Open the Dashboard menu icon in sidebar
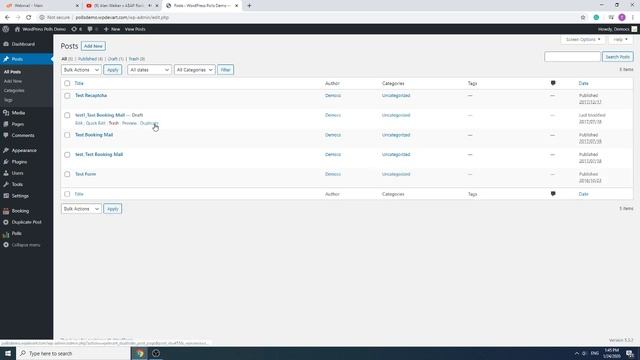This screenshot has height=360, width=640. tap(6, 44)
